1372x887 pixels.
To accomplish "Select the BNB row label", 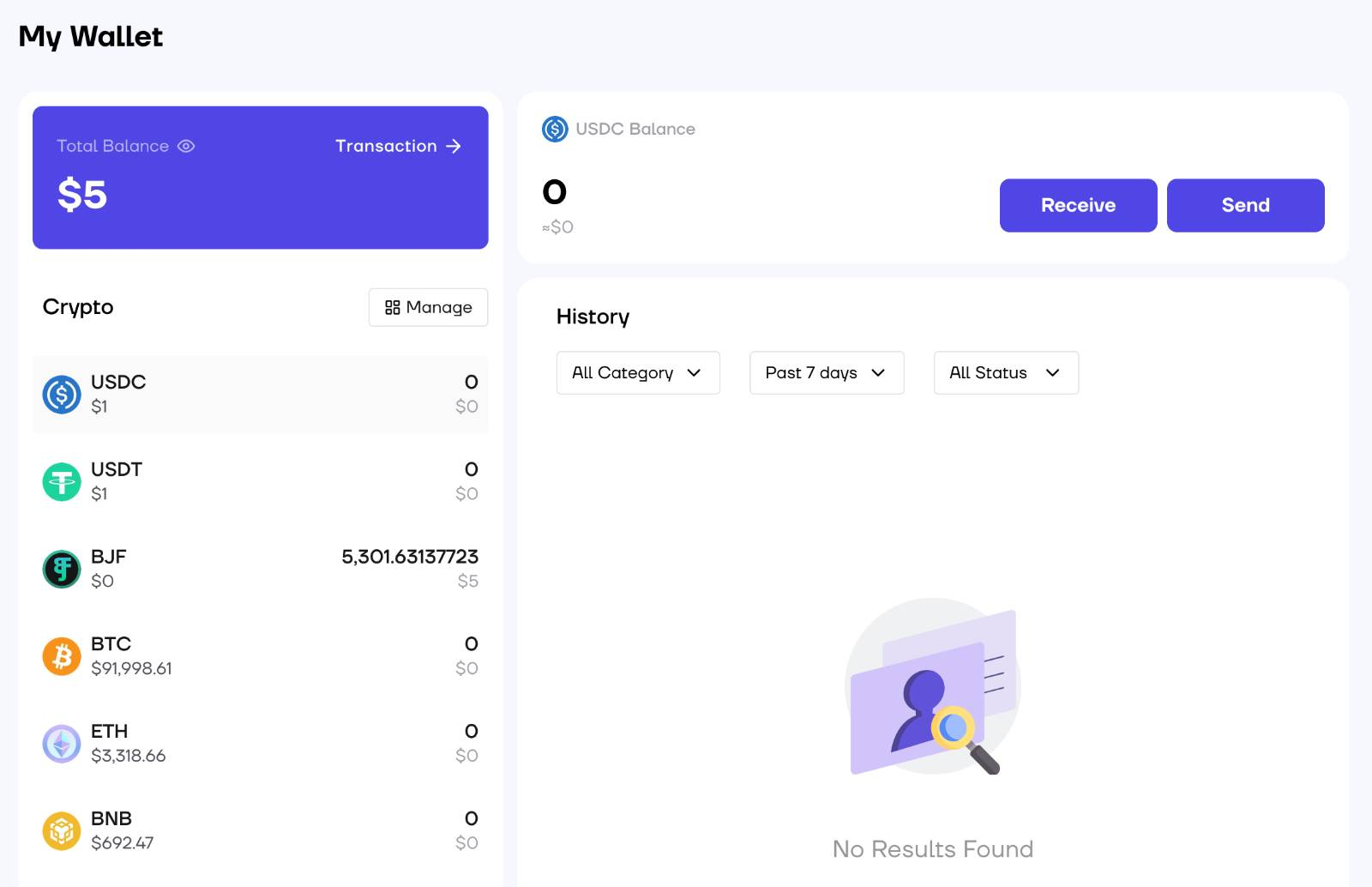I will click(111, 818).
